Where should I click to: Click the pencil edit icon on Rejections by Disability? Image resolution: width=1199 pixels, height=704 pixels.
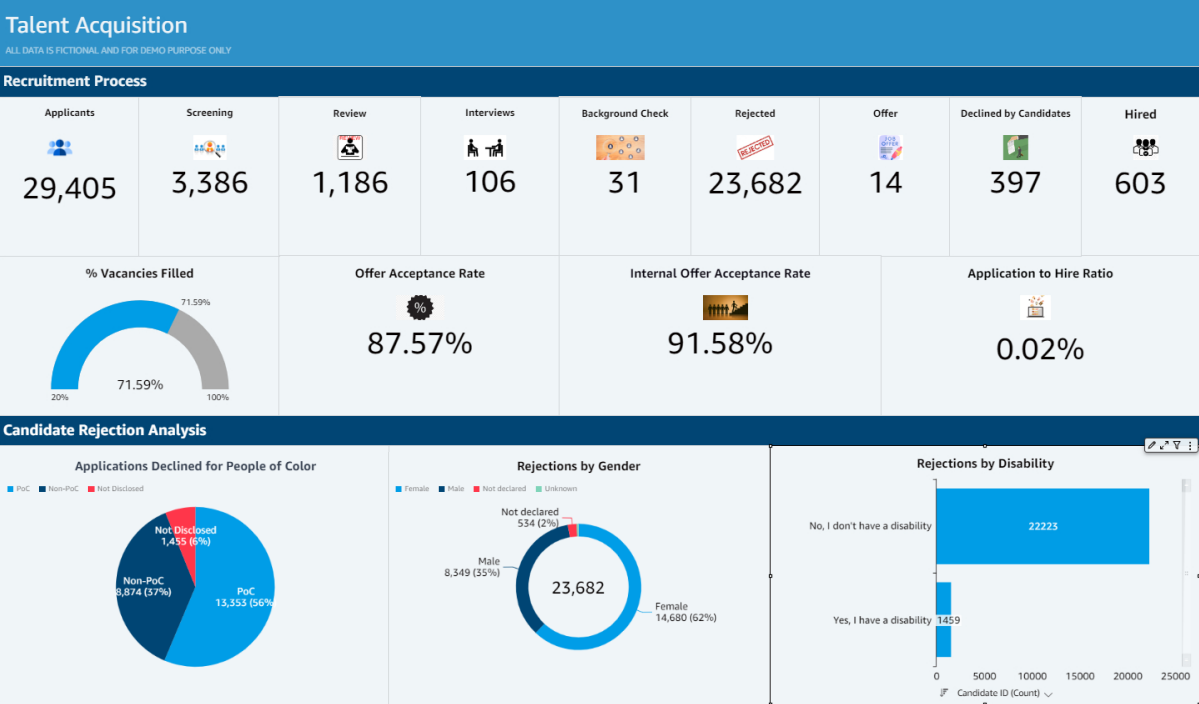[1152, 445]
